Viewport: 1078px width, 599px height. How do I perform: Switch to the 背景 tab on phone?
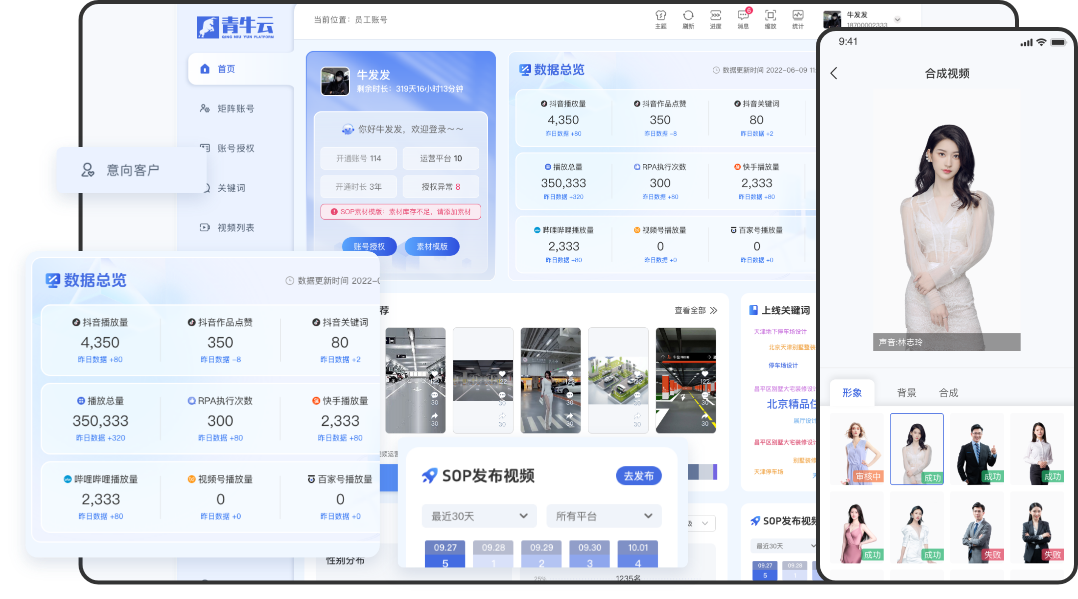coord(906,393)
